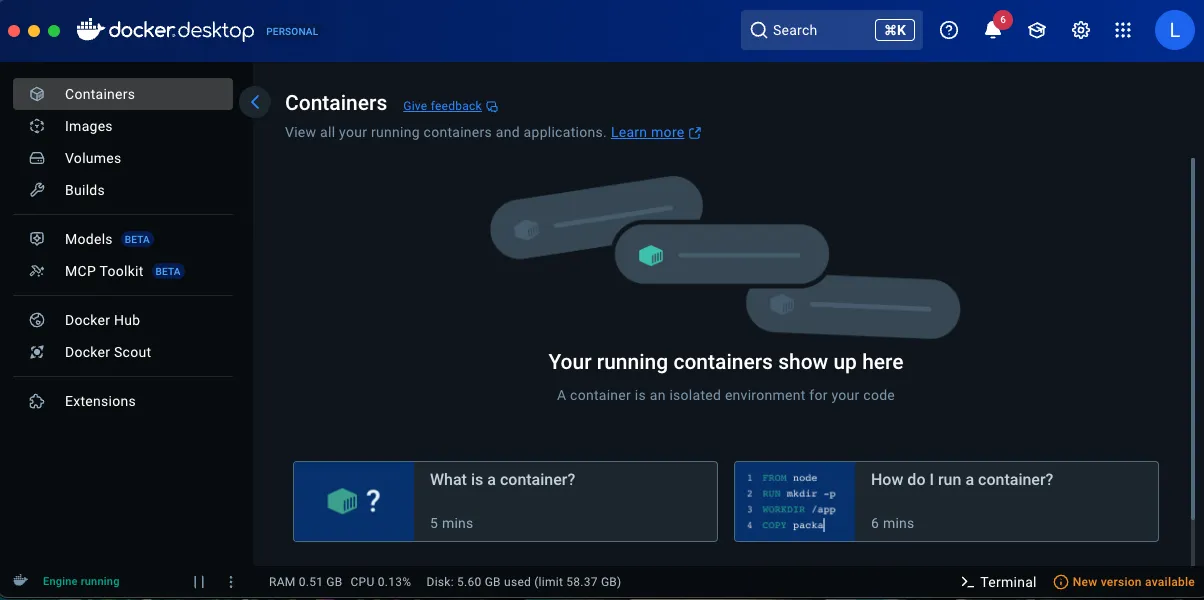Viewport: 1204px width, 600px height.
Task: Open notifications bell with 6 badge
Action: [994, 29]
